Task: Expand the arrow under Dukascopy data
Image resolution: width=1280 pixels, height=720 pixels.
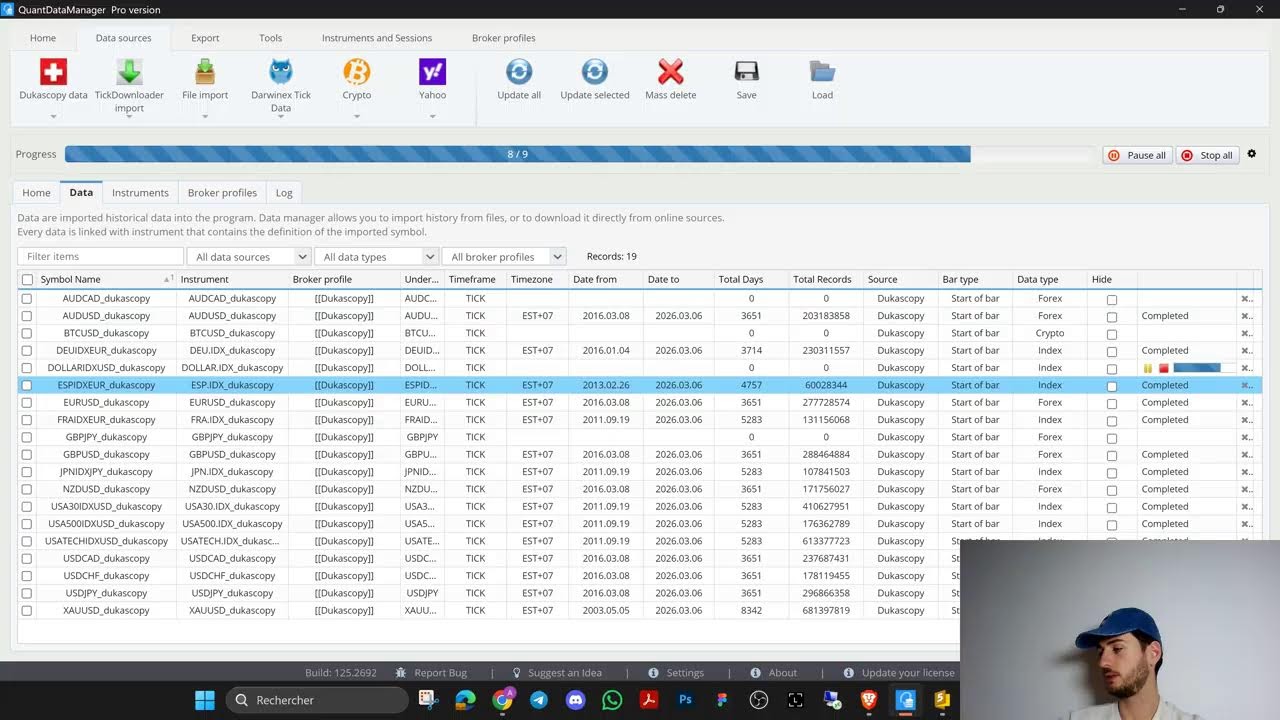Action: click(53, 116)
